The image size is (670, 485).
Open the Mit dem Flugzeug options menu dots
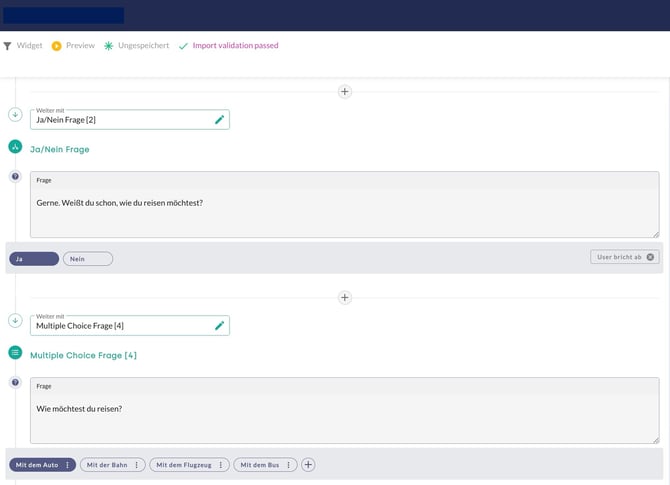(x=222, y=465)
